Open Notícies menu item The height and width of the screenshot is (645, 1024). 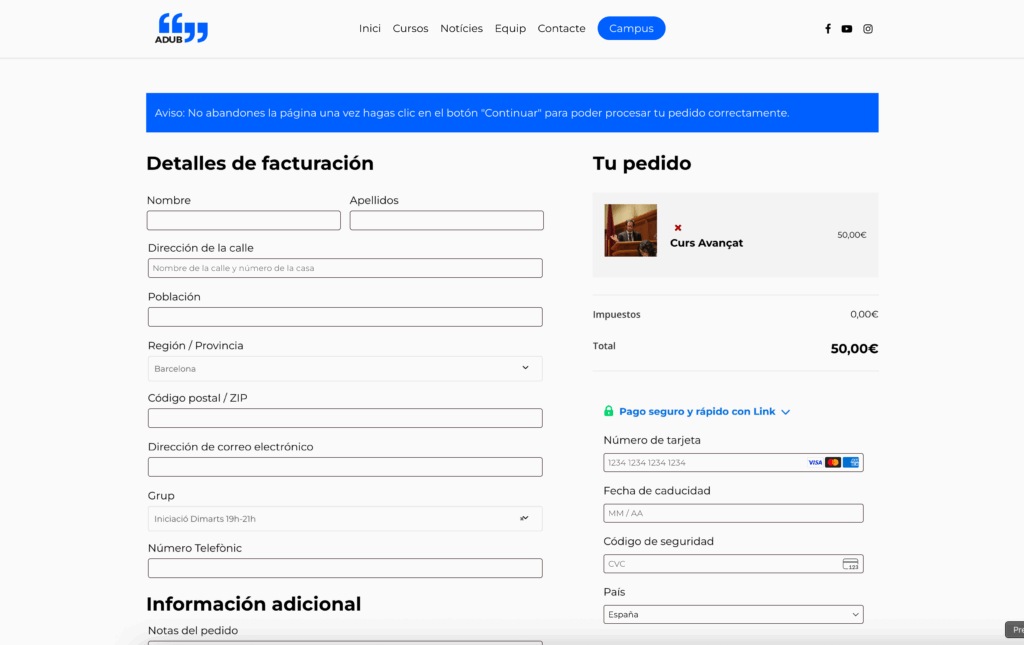click(461, 29)
